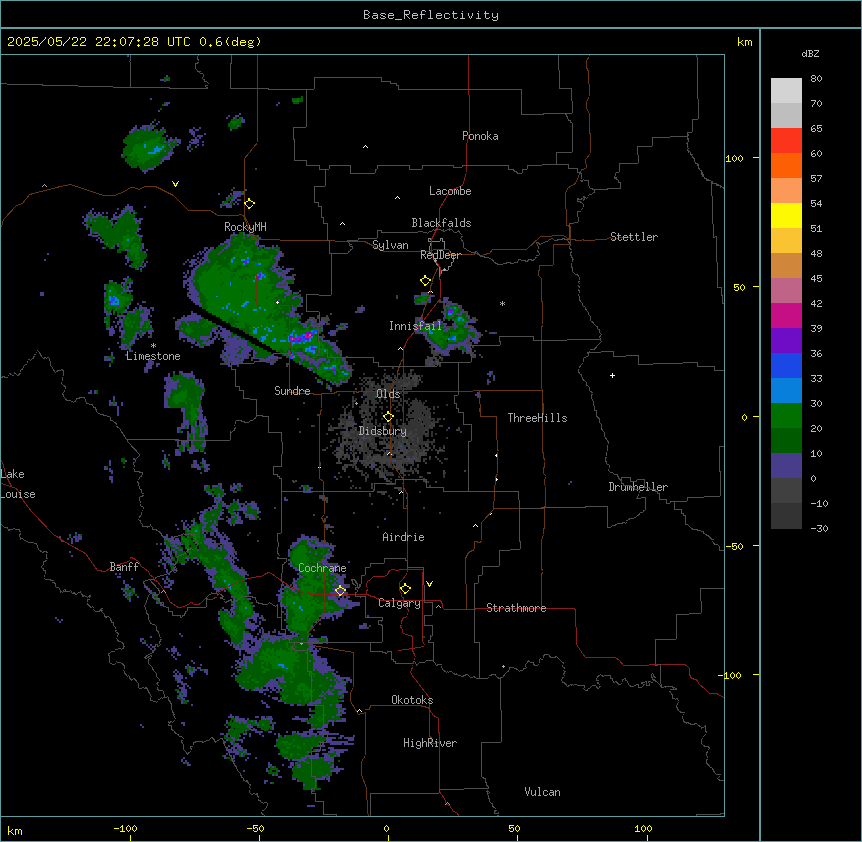
Task: Click the Innisfail city label
Action: (x=415, y=326)
